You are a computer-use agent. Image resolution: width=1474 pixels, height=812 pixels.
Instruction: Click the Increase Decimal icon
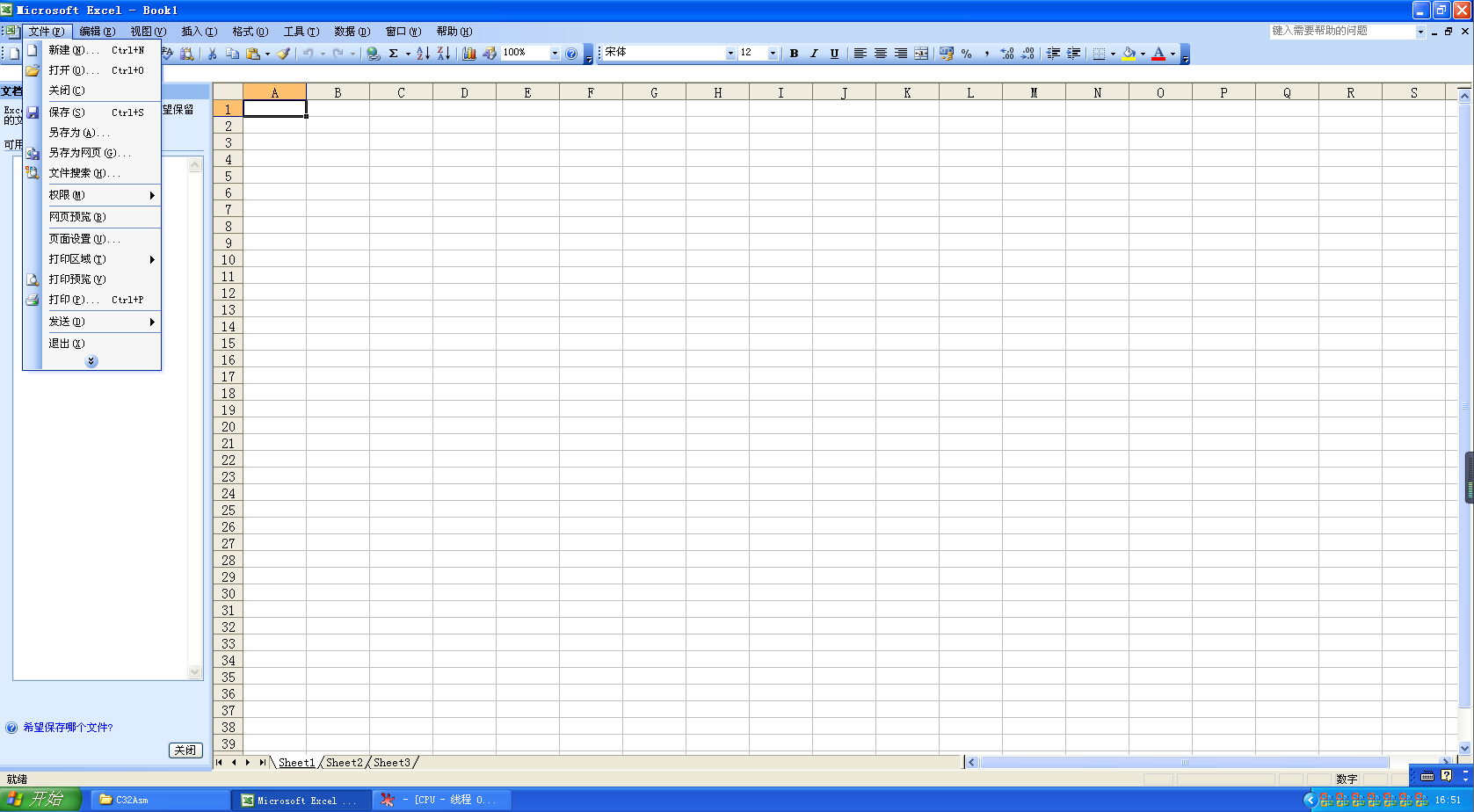coord(1007,54)
